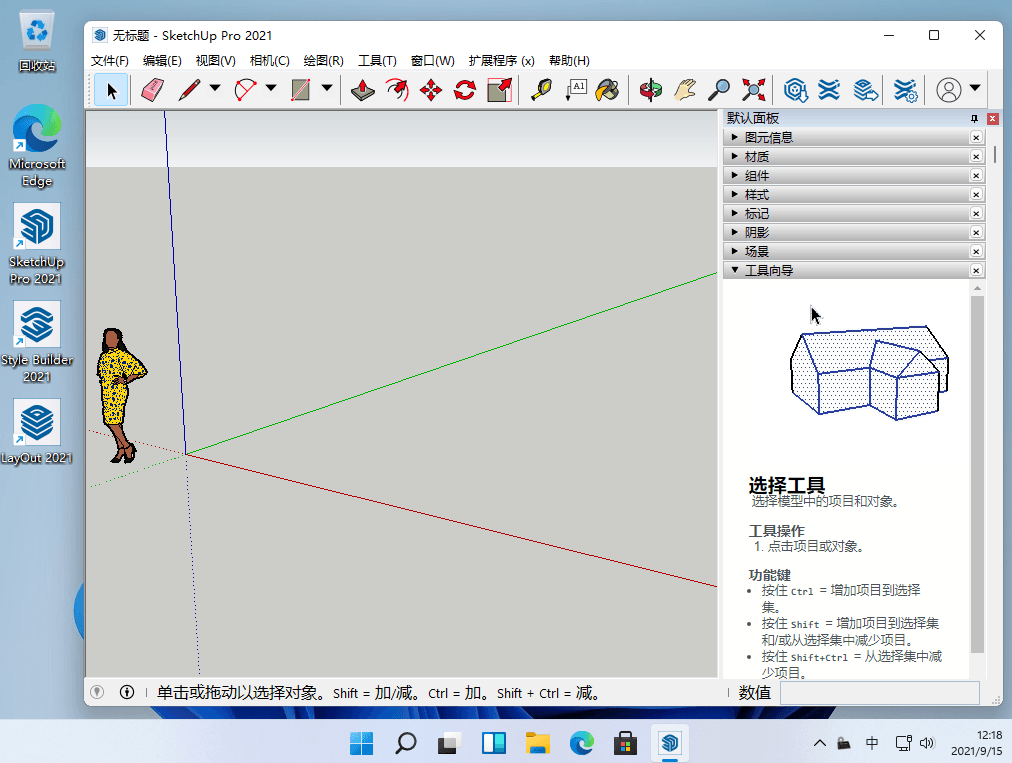The height and width of the screenshot is (763, 1012).
Task: Close the 图元信息 panel with its X
Action: pos(976,137)
